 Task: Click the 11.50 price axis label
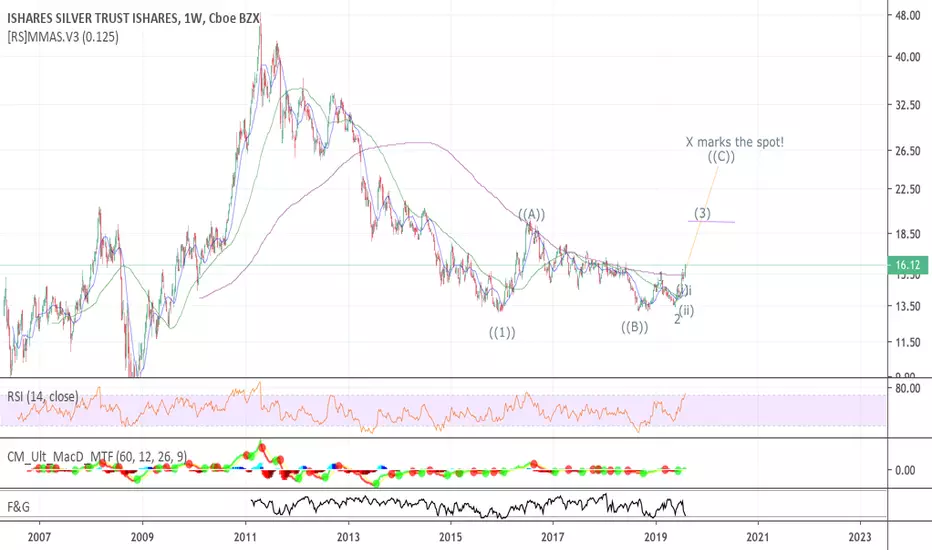click(x=908, y=343)
